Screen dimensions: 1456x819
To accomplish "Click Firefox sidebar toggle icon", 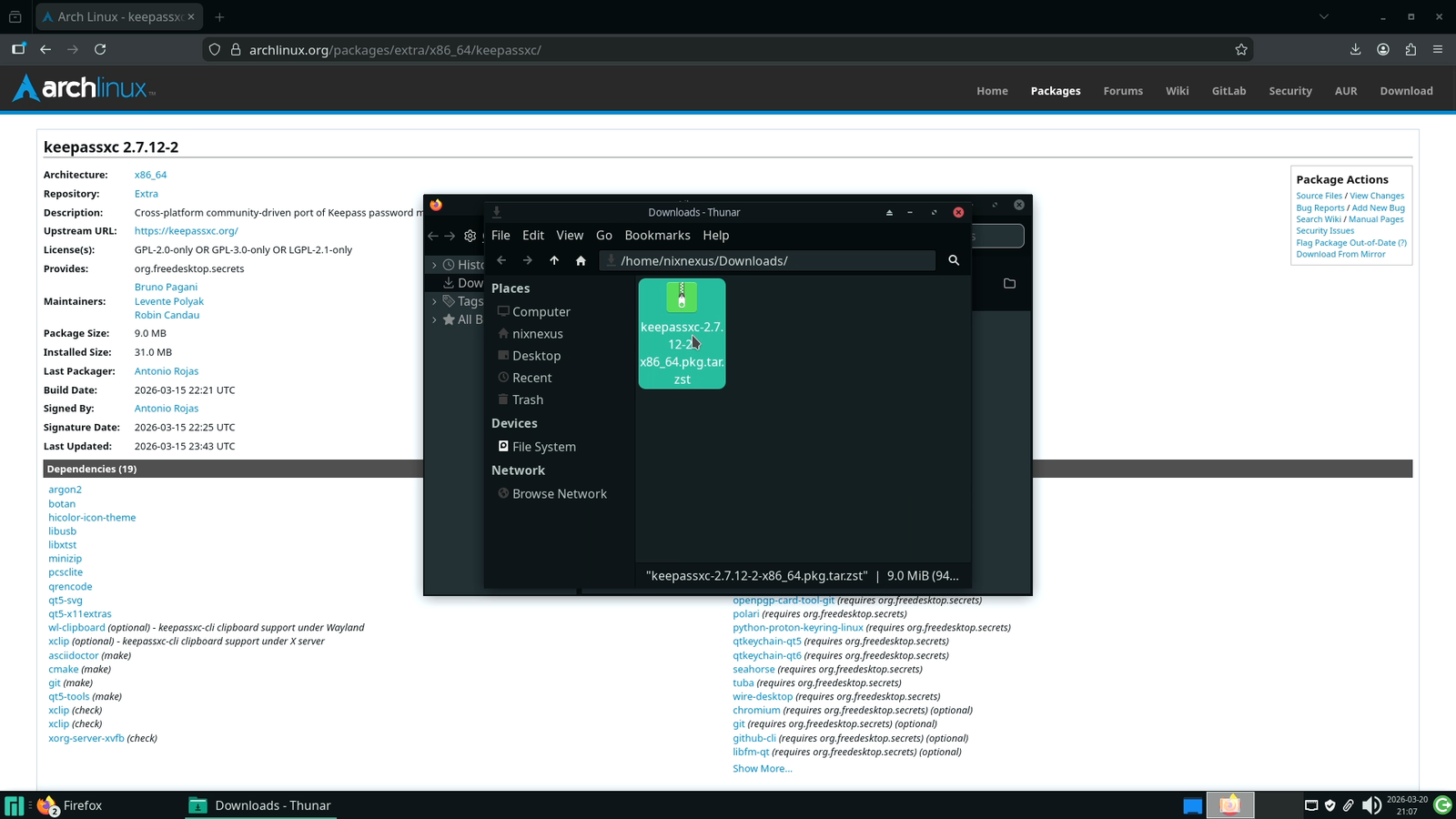I will pyautogui.click(x=18, y=49).
